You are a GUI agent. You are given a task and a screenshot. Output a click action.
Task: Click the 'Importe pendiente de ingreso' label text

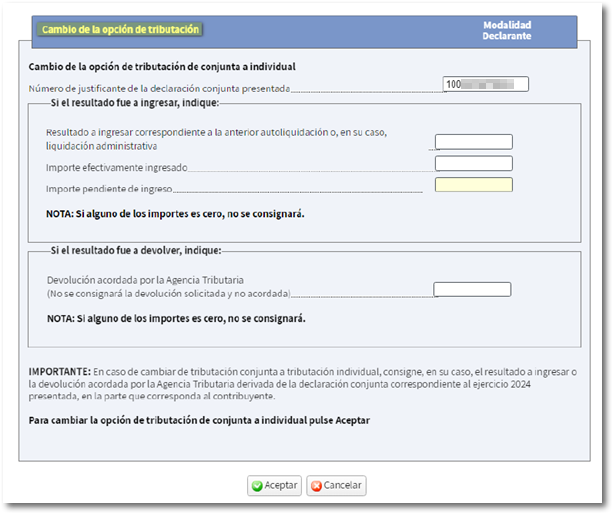tap(109, 189)
